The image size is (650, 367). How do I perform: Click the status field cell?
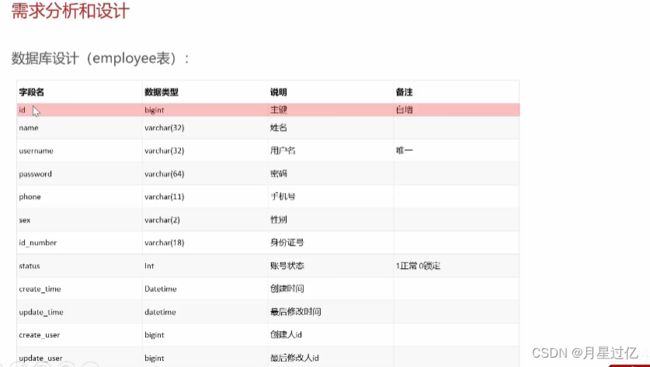[x=29, y=266]
